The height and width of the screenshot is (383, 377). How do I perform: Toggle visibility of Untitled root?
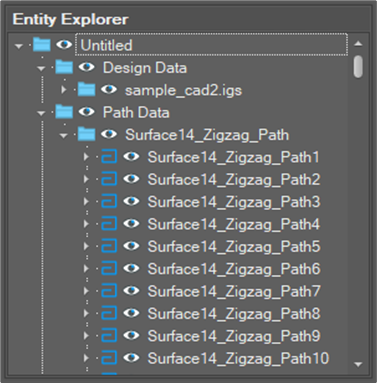coord(64,44)
